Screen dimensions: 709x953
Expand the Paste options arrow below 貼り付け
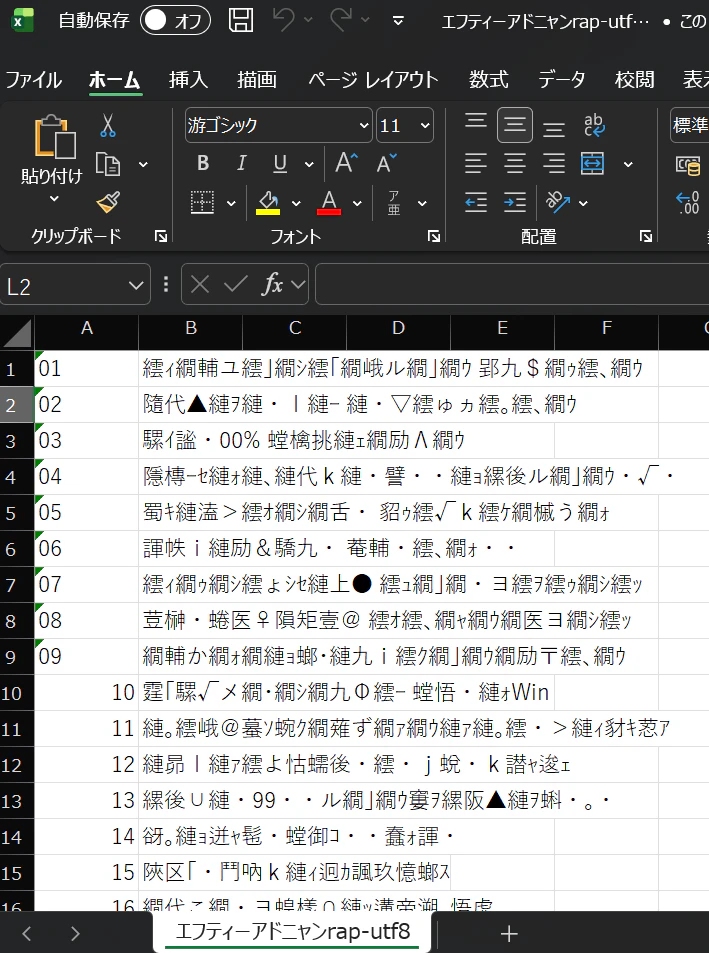point(54,199)
